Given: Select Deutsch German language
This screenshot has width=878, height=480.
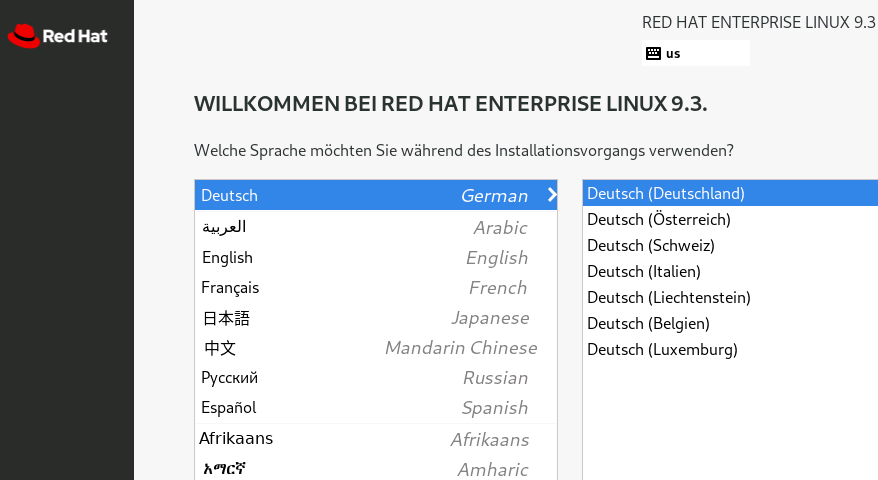Looking at the screenshot, I should point(375,196).
